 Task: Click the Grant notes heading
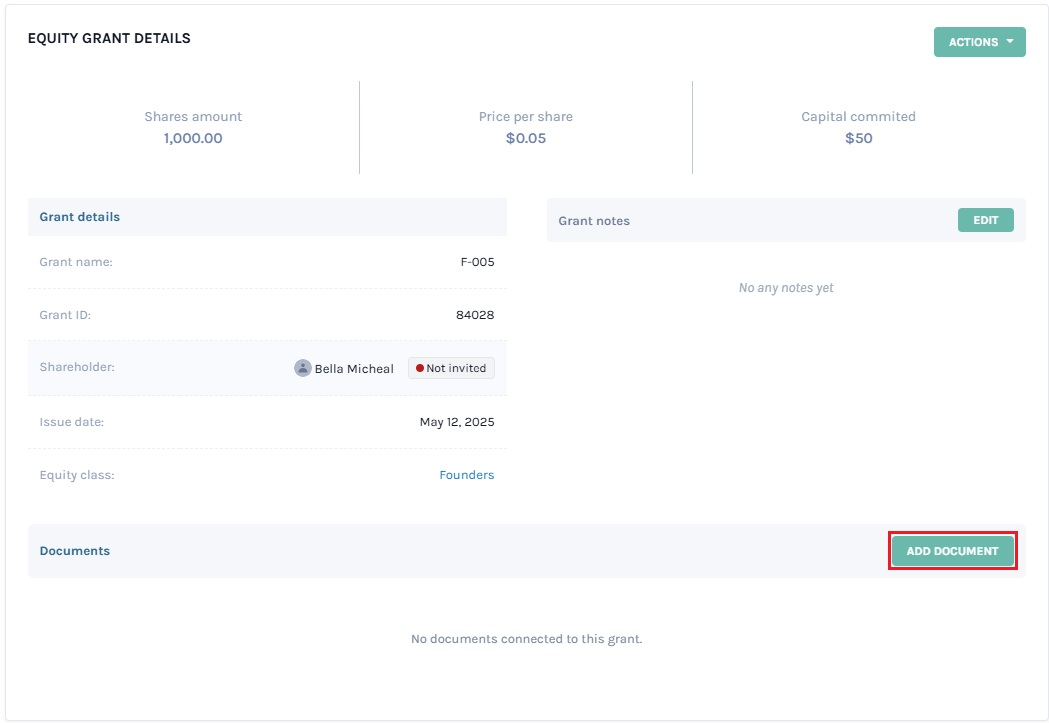coord(594,221)
